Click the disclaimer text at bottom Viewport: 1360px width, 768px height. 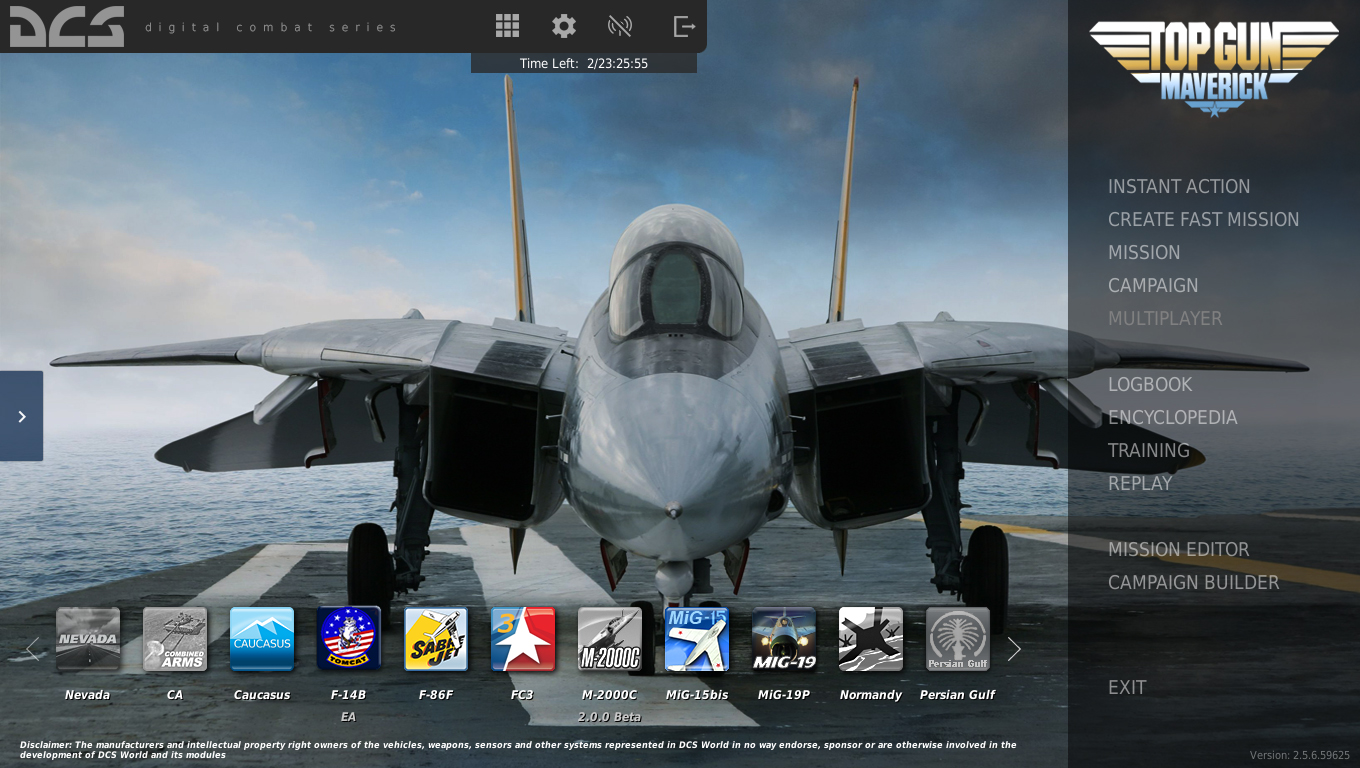pos(518,750)
